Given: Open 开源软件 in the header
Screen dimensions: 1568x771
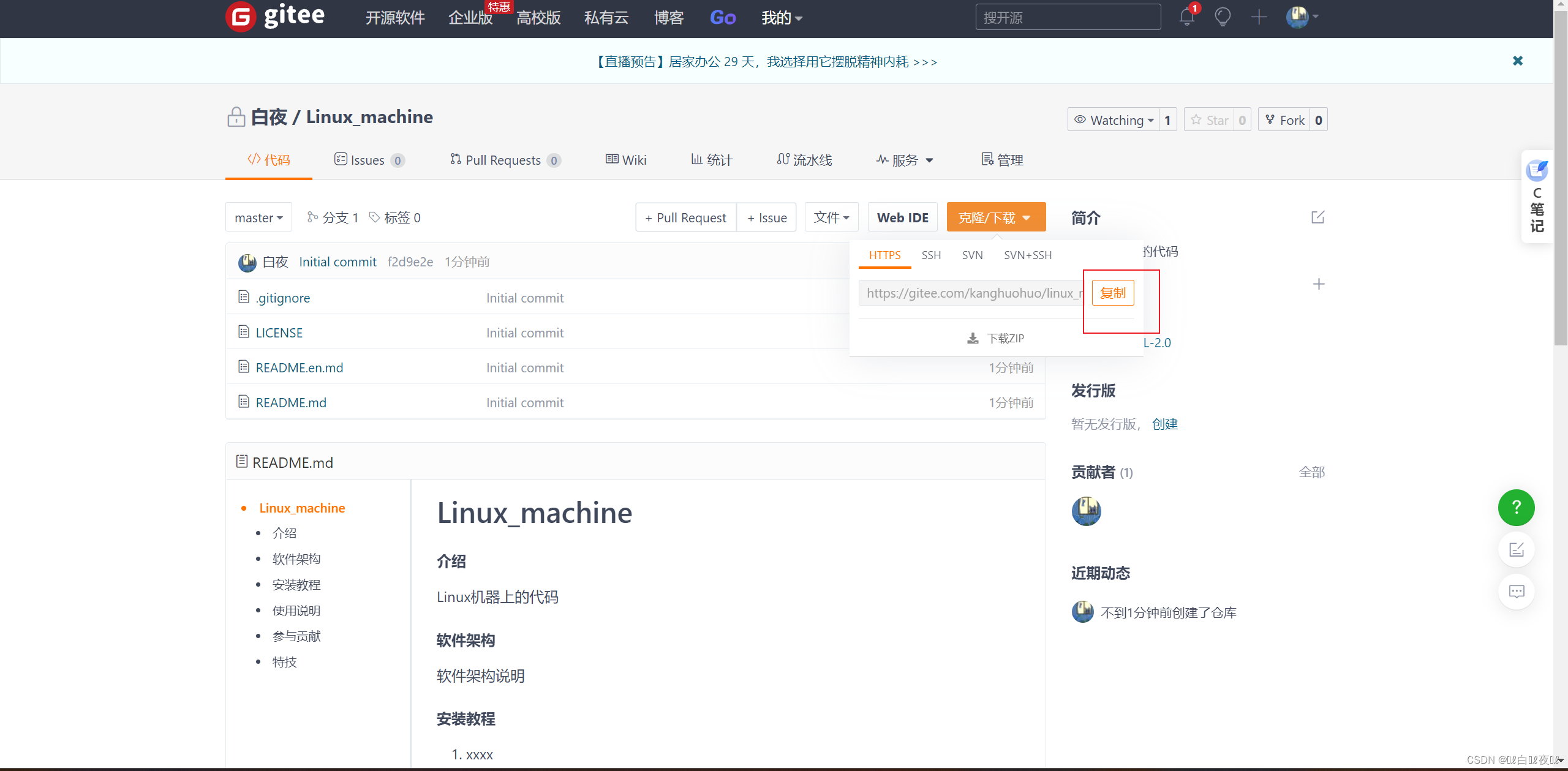Looking at the screenshot, I should (395, 18).
